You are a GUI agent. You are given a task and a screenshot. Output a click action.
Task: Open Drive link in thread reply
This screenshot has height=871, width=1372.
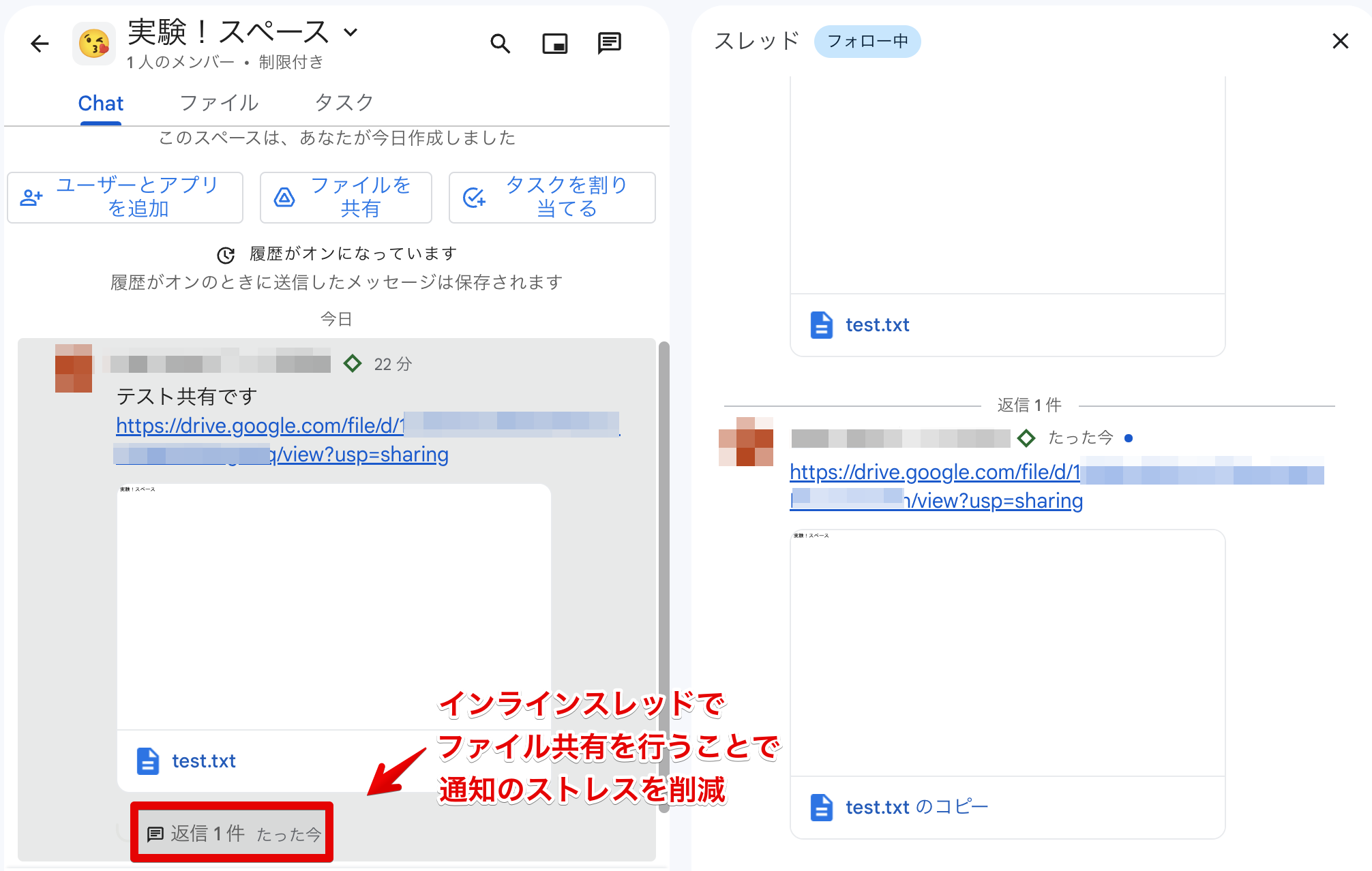pyautogui.click(x=934, y=472)
